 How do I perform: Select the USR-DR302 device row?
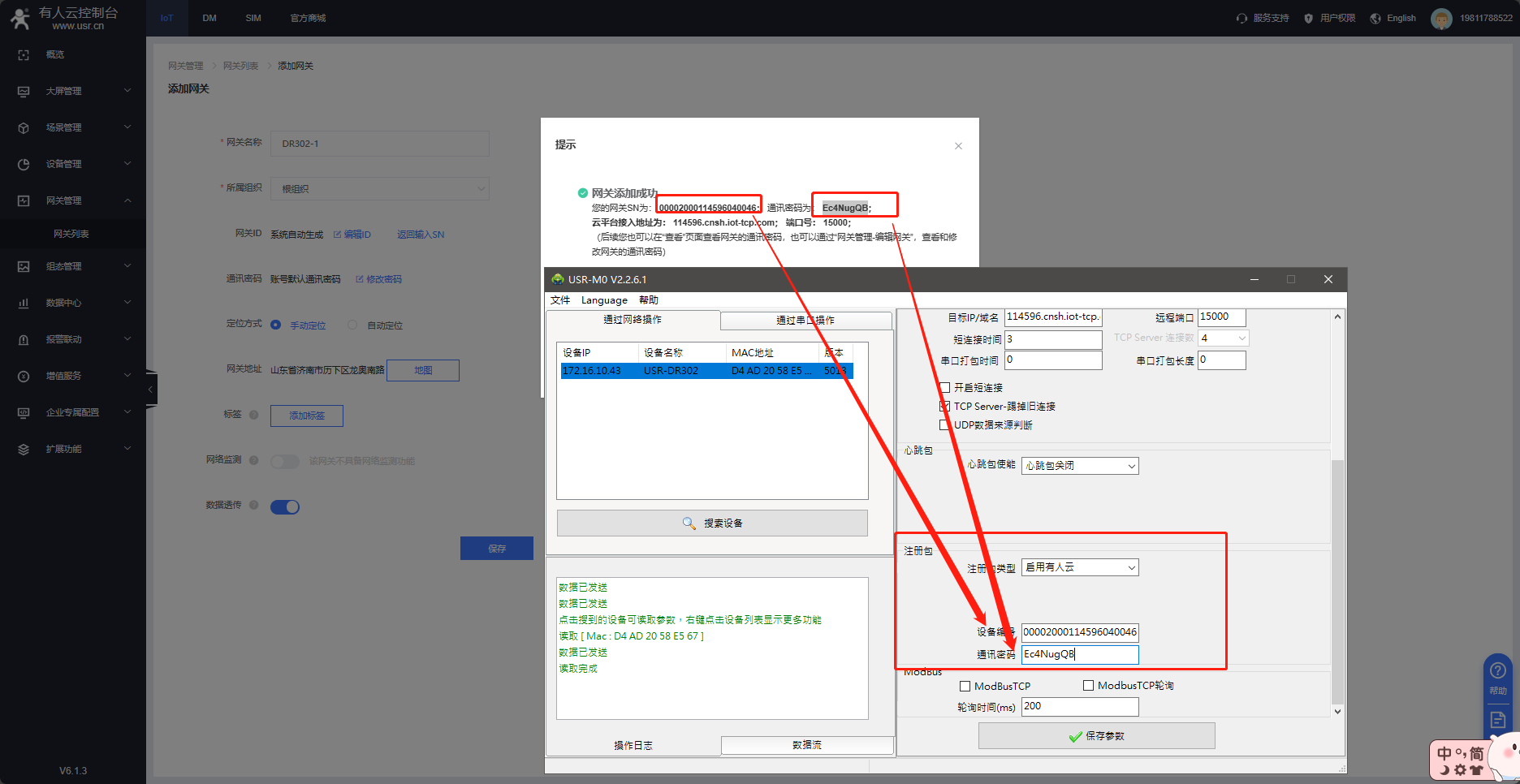pos(706,371)
